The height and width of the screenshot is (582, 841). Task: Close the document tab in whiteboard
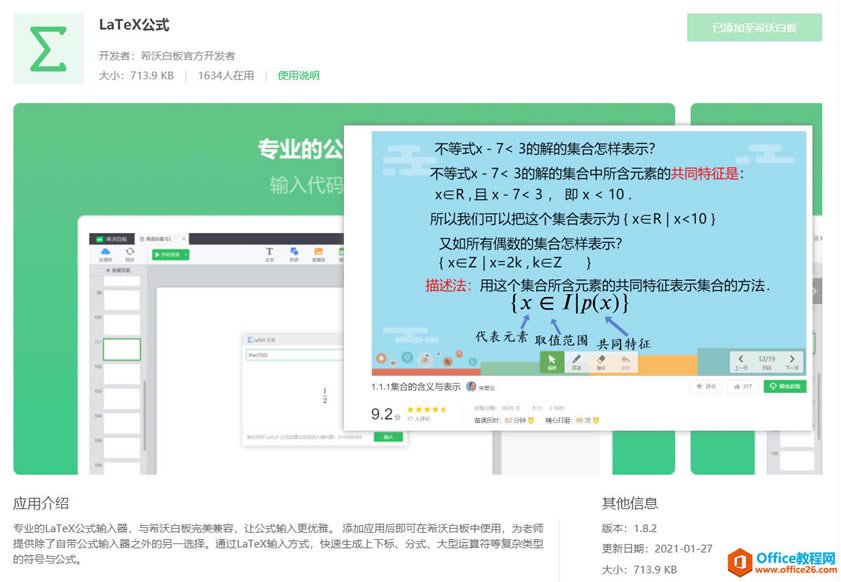[183, 239]
